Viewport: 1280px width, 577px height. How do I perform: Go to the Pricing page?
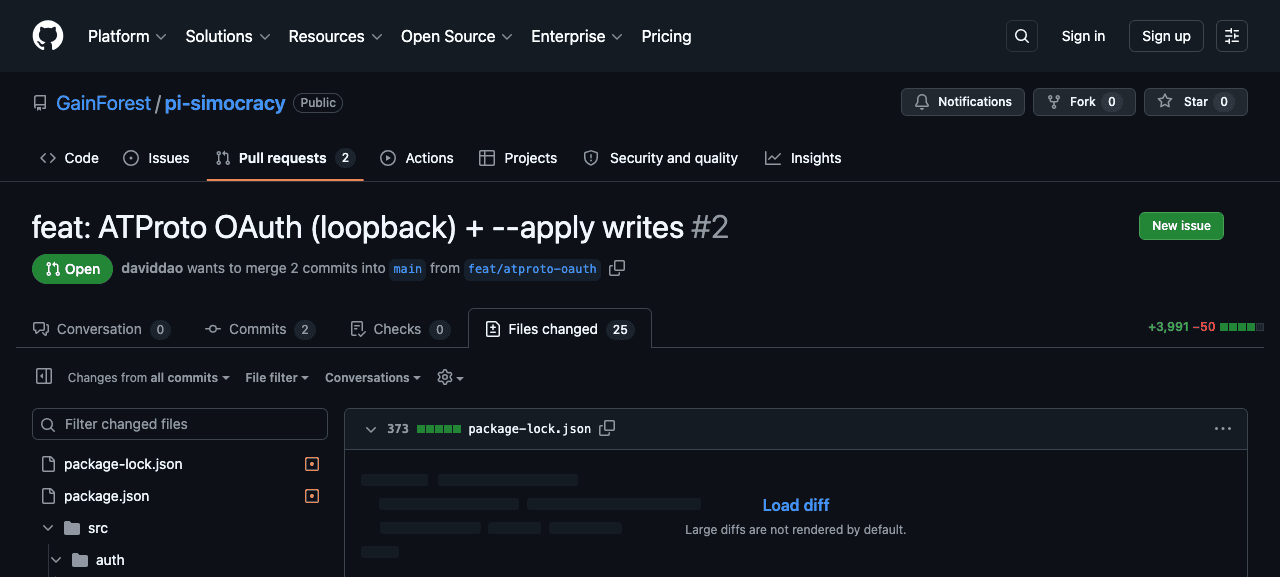(x=666, y=36)
